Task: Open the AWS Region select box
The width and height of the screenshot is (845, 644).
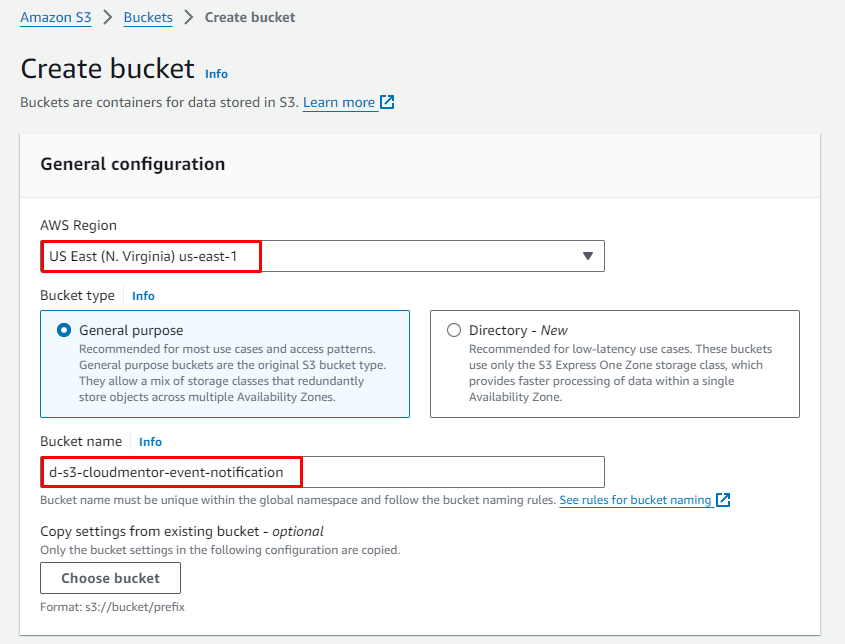Action: [322, 256]
